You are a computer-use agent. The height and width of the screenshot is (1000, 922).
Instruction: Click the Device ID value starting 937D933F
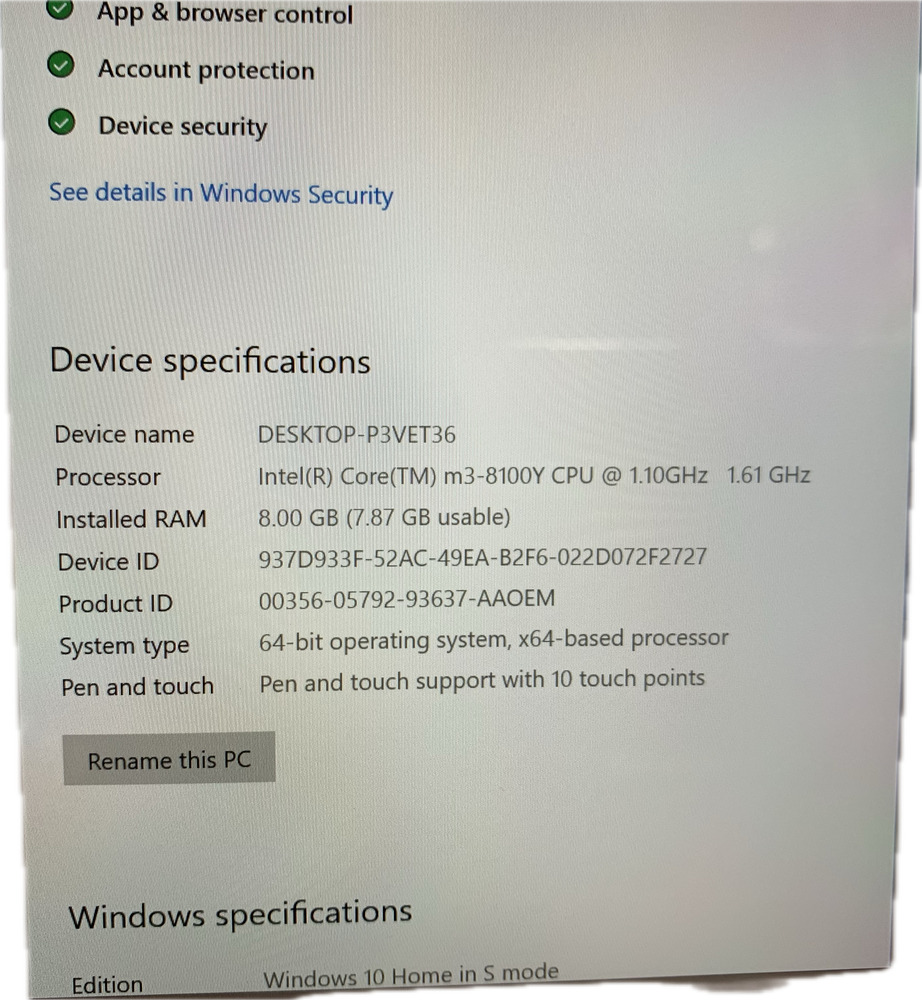pyautogui.click(x=482, y=558)
